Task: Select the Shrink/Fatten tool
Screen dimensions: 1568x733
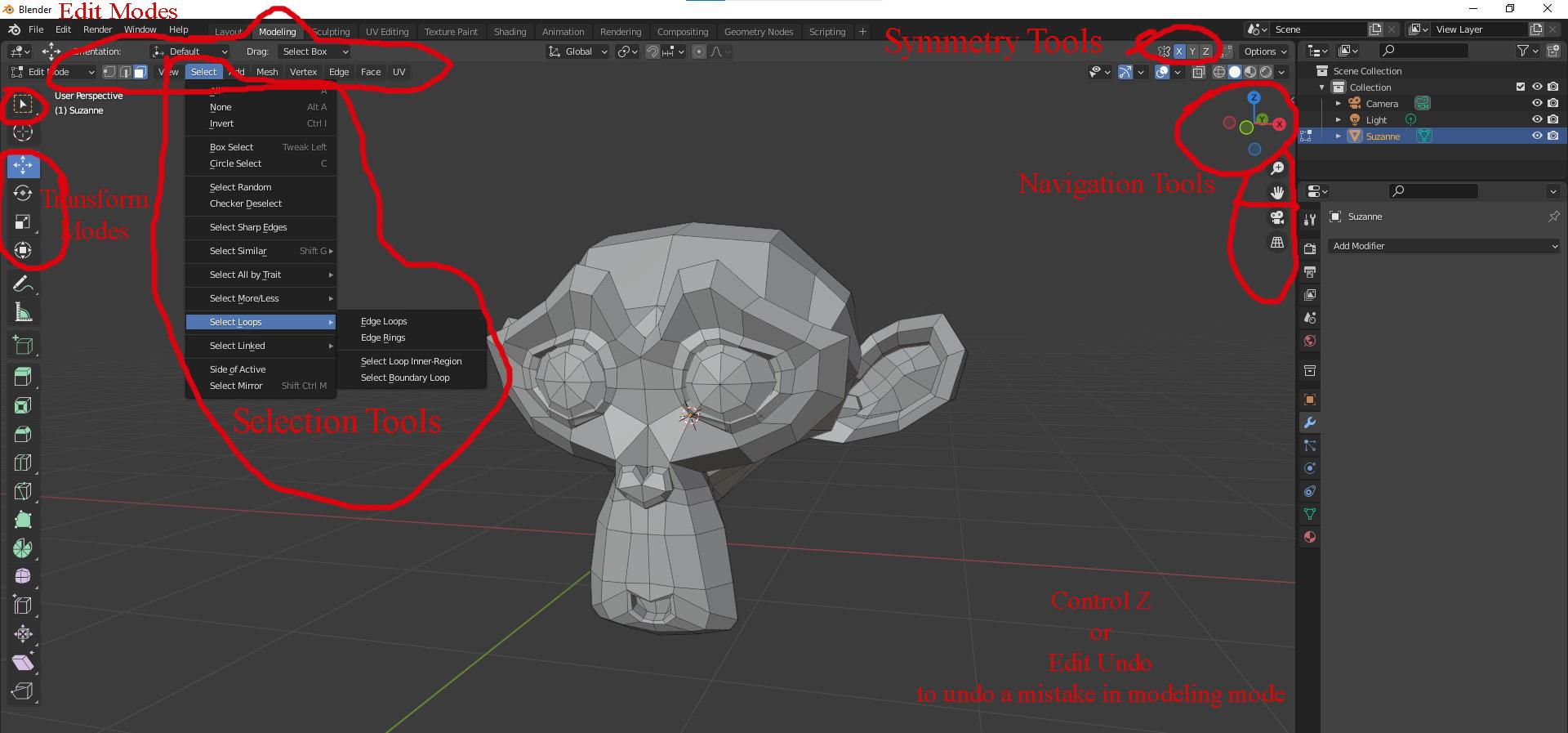Action: (23, 634)
